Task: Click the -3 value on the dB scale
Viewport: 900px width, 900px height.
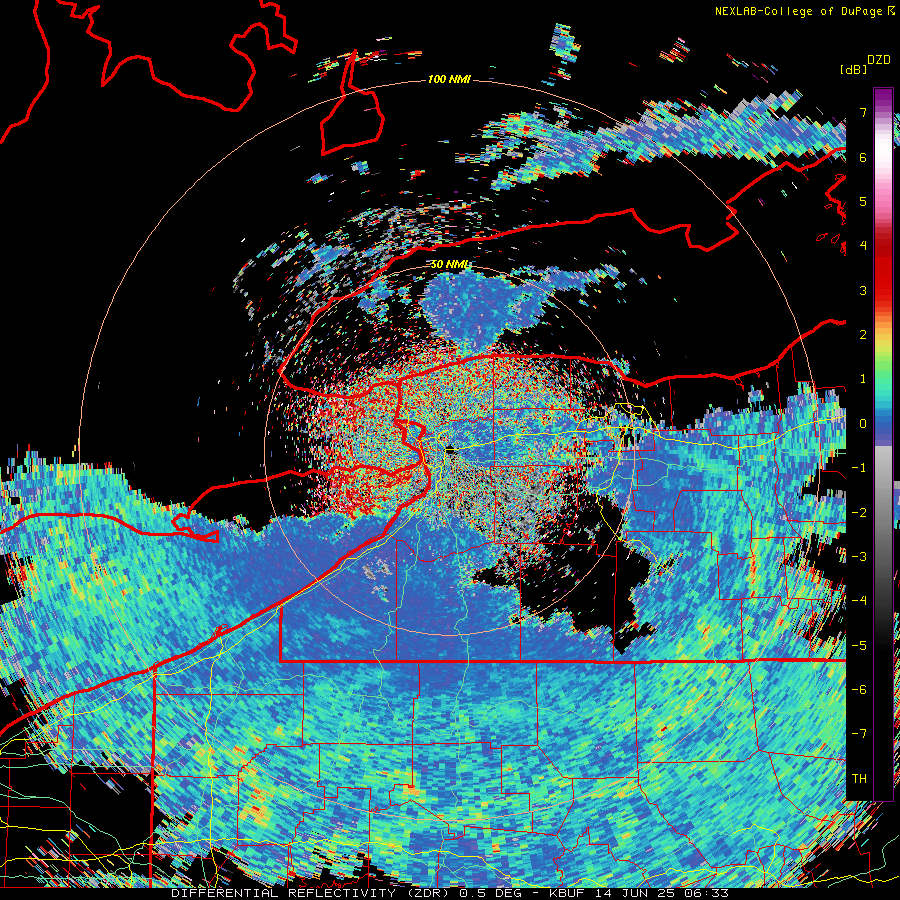Action: coord(859,557)
